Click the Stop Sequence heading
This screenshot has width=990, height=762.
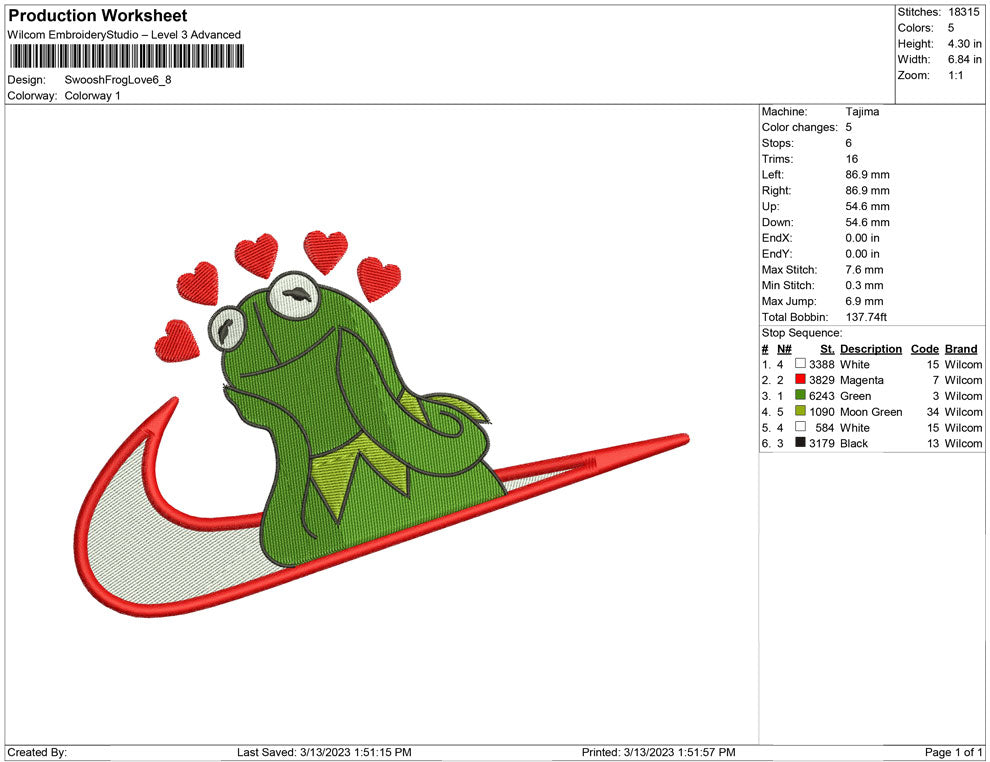tap(802, 333)
